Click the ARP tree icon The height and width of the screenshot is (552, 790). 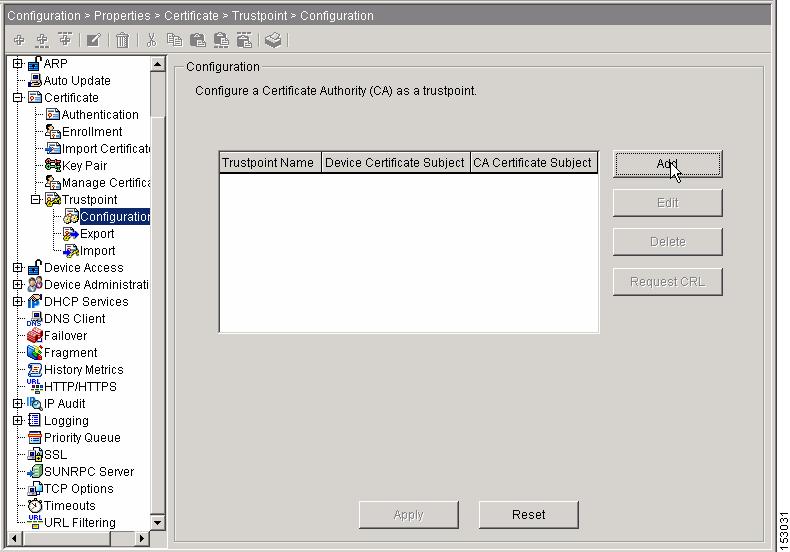(34, 63)
